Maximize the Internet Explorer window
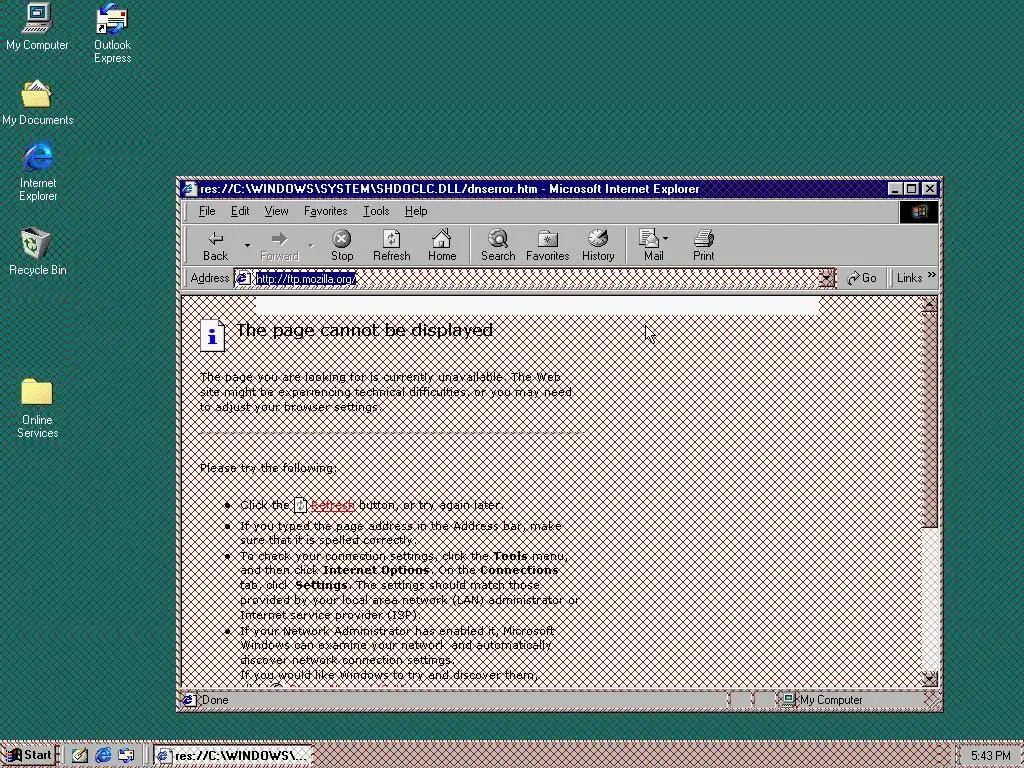Viewport: 1024px width, 768px height. 912,189
